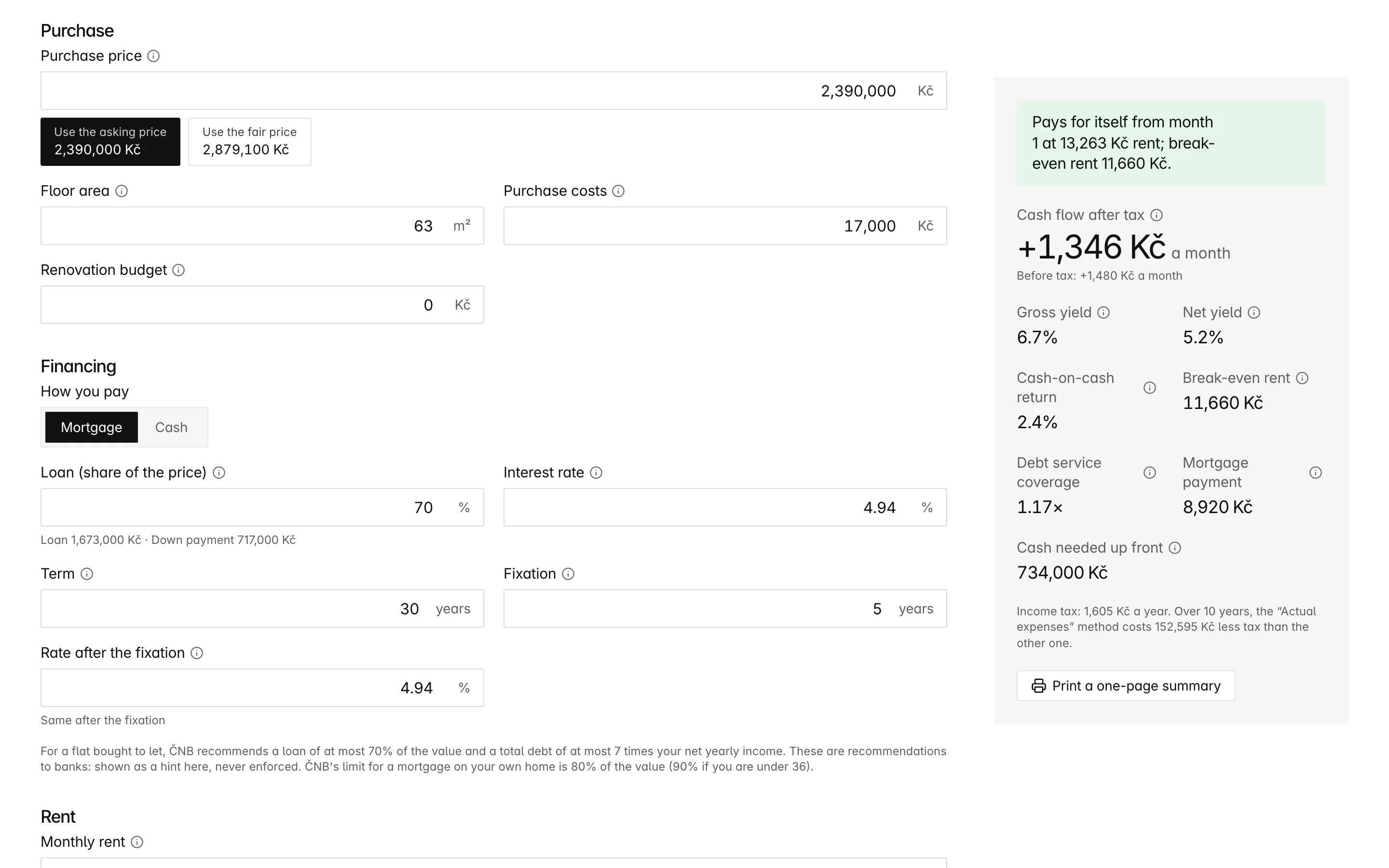Click the 'Before tax: +1,480 Kč a month' line

coord(1099,275)
